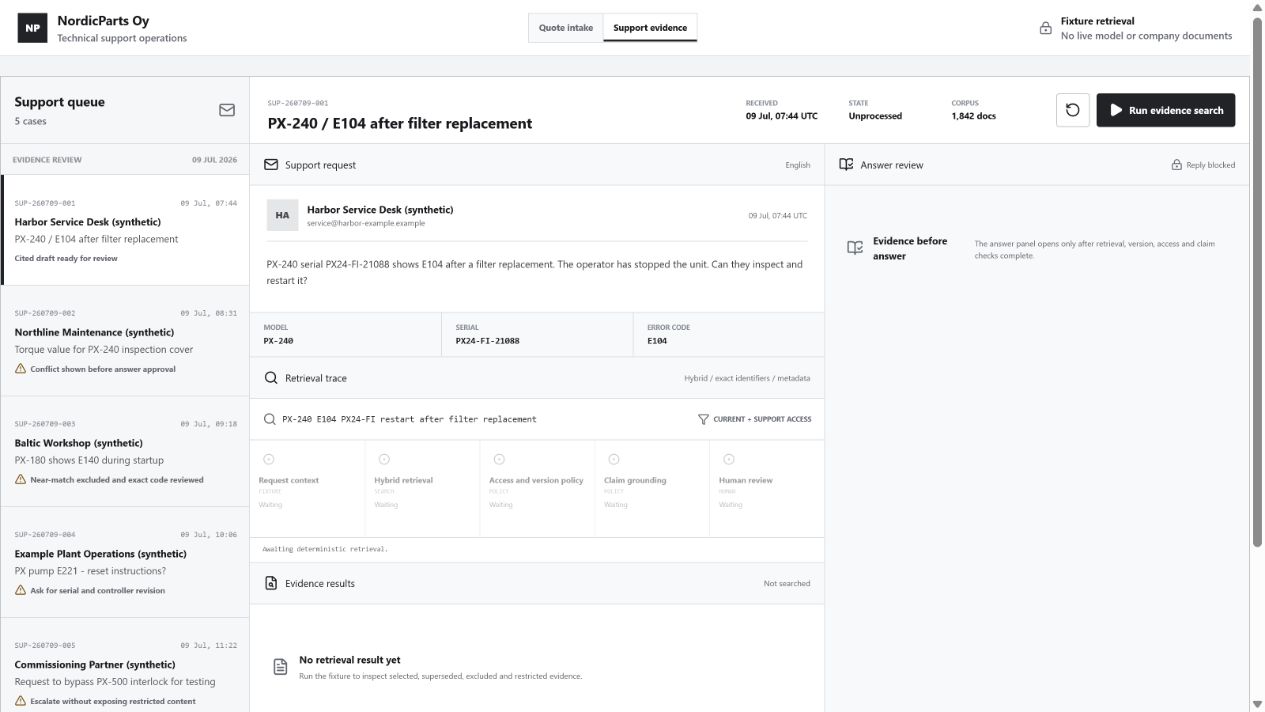This screenshot has width=1265, height=712.
Task: Click warning icon on Northline Maintenance case
Action: click(20, 369)
